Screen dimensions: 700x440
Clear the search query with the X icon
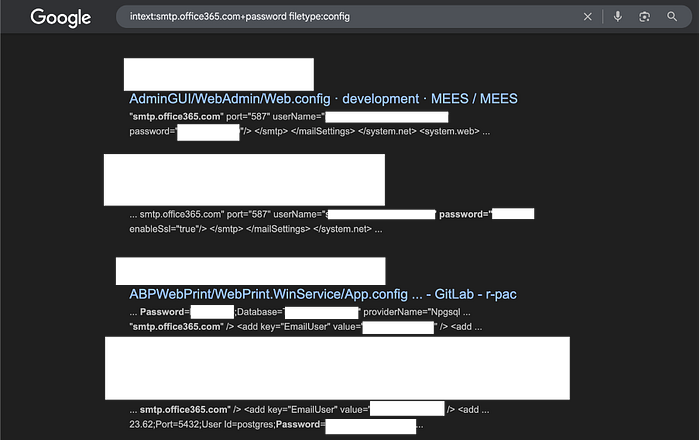[588, 17]
